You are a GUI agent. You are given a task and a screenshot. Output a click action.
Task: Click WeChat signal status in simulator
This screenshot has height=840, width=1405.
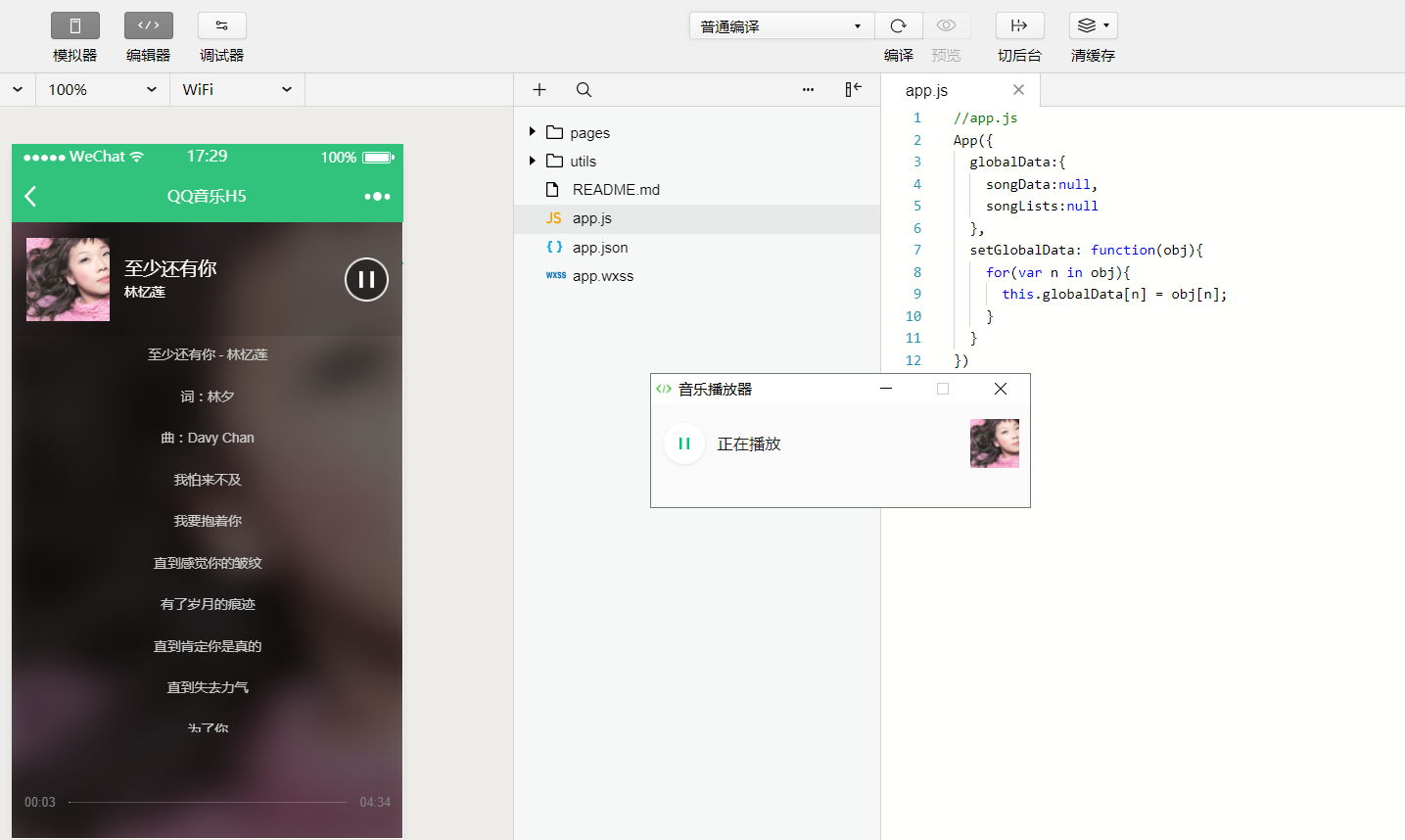click(x=84, y=157)
